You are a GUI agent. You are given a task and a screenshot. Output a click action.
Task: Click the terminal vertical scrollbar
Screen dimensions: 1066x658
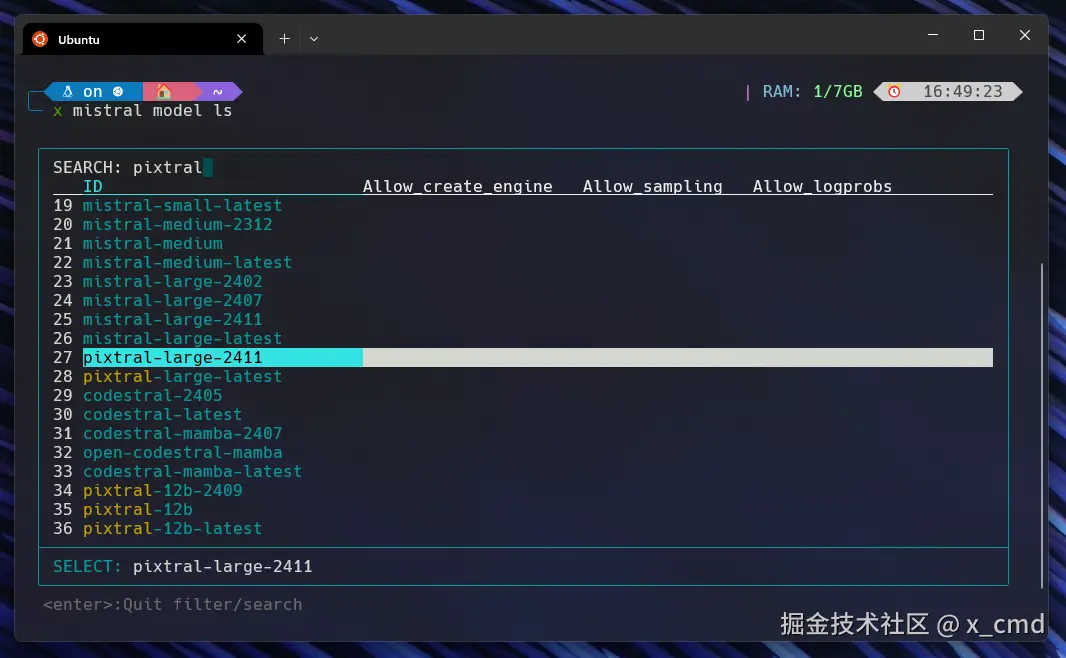pos(1042,426)
